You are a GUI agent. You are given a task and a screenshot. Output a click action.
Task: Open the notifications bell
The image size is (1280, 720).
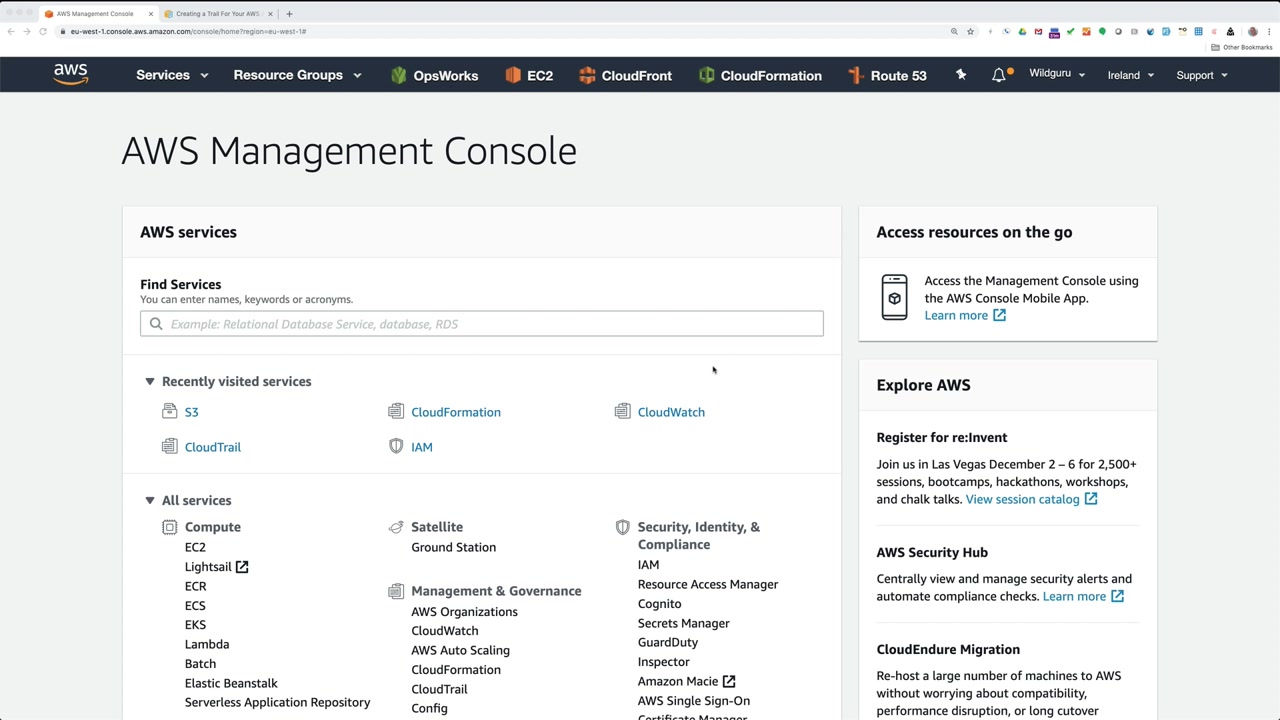999,75
